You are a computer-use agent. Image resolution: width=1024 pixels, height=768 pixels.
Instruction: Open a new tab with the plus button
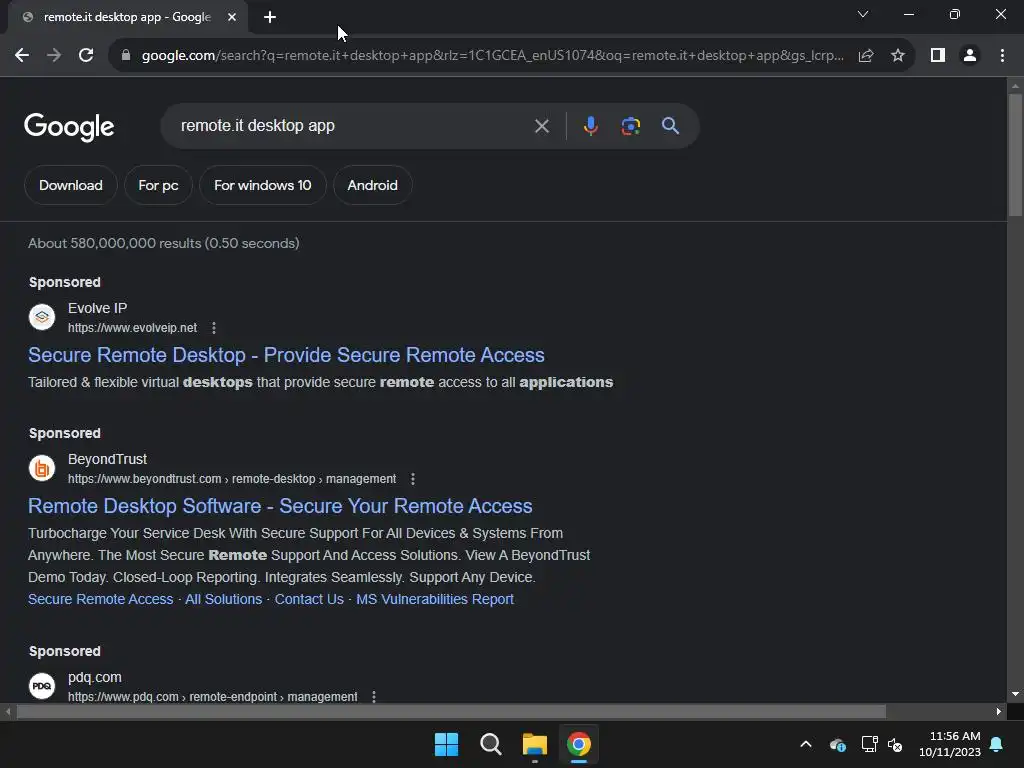(x=270, y=18)
